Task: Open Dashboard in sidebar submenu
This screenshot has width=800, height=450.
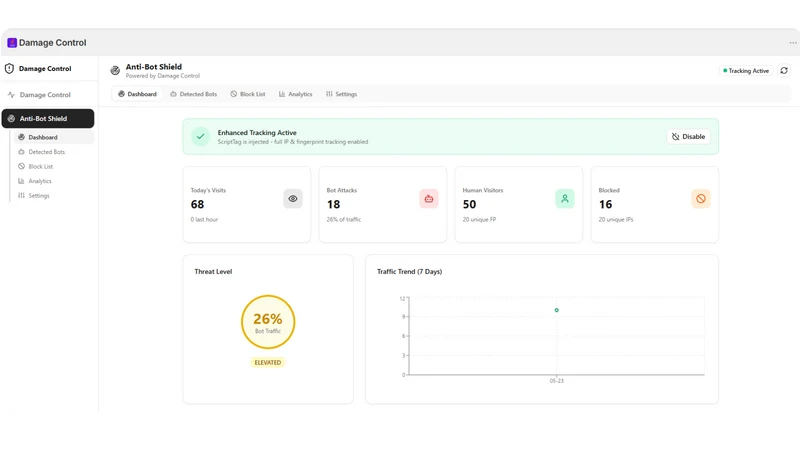Action: click(x=54, y=137)
